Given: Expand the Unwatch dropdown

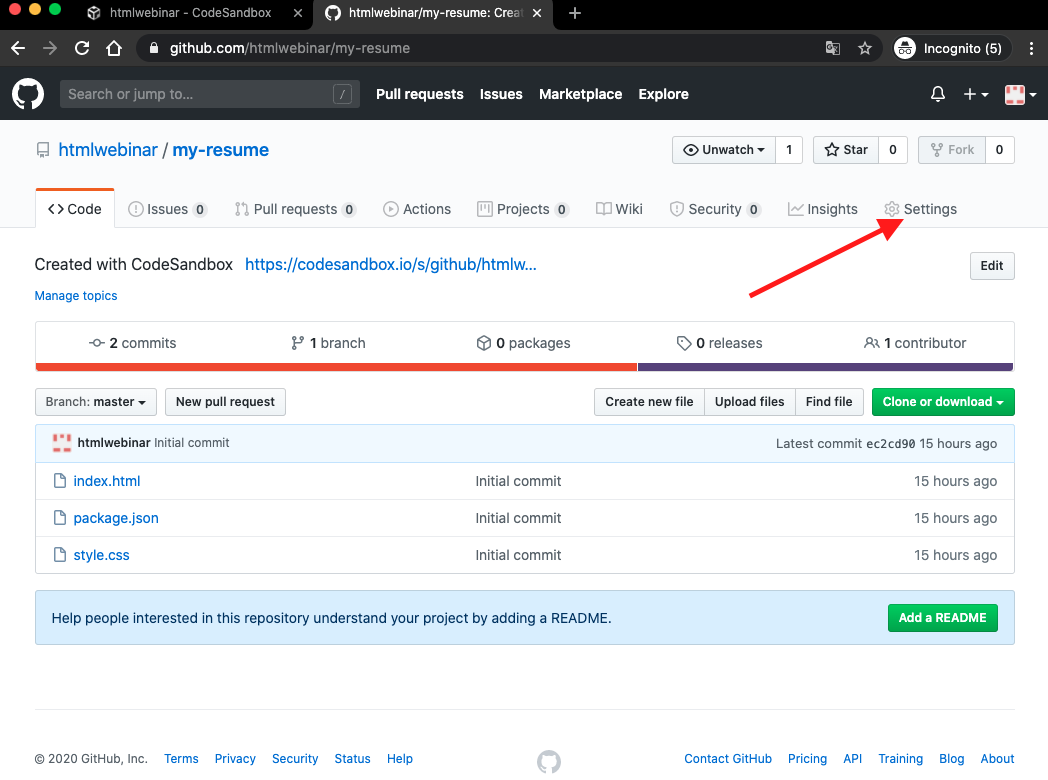Looking at the screenshot, I should [x=723, y=150].
